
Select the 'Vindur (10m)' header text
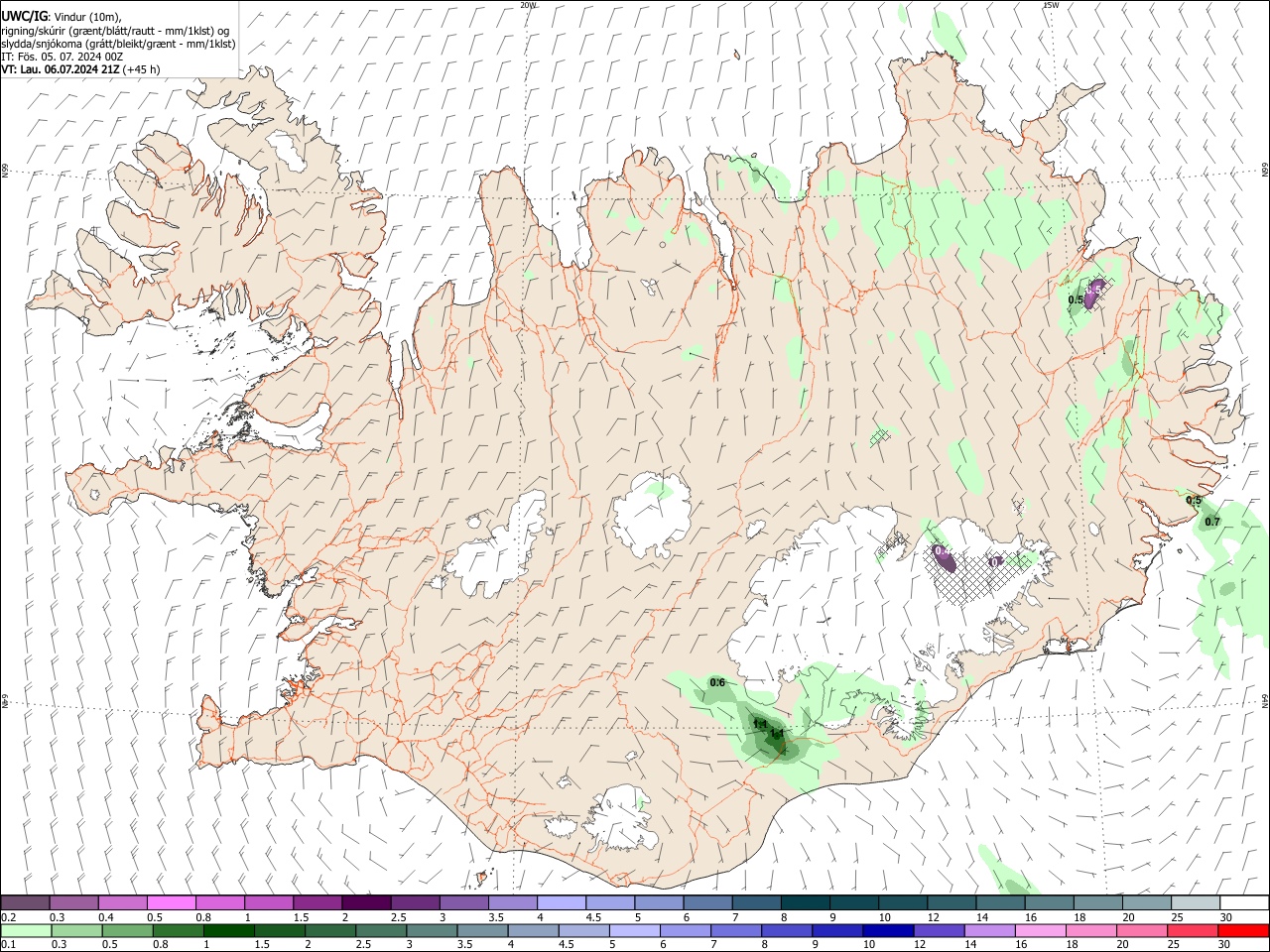tap(87, 16)
